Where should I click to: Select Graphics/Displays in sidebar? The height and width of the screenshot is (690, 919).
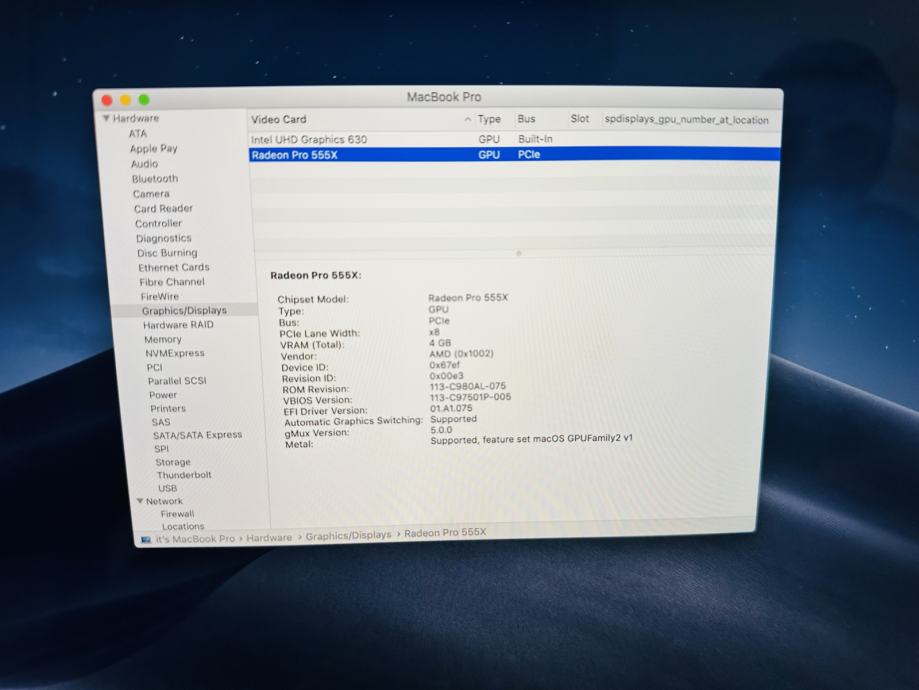coord(184,310)
